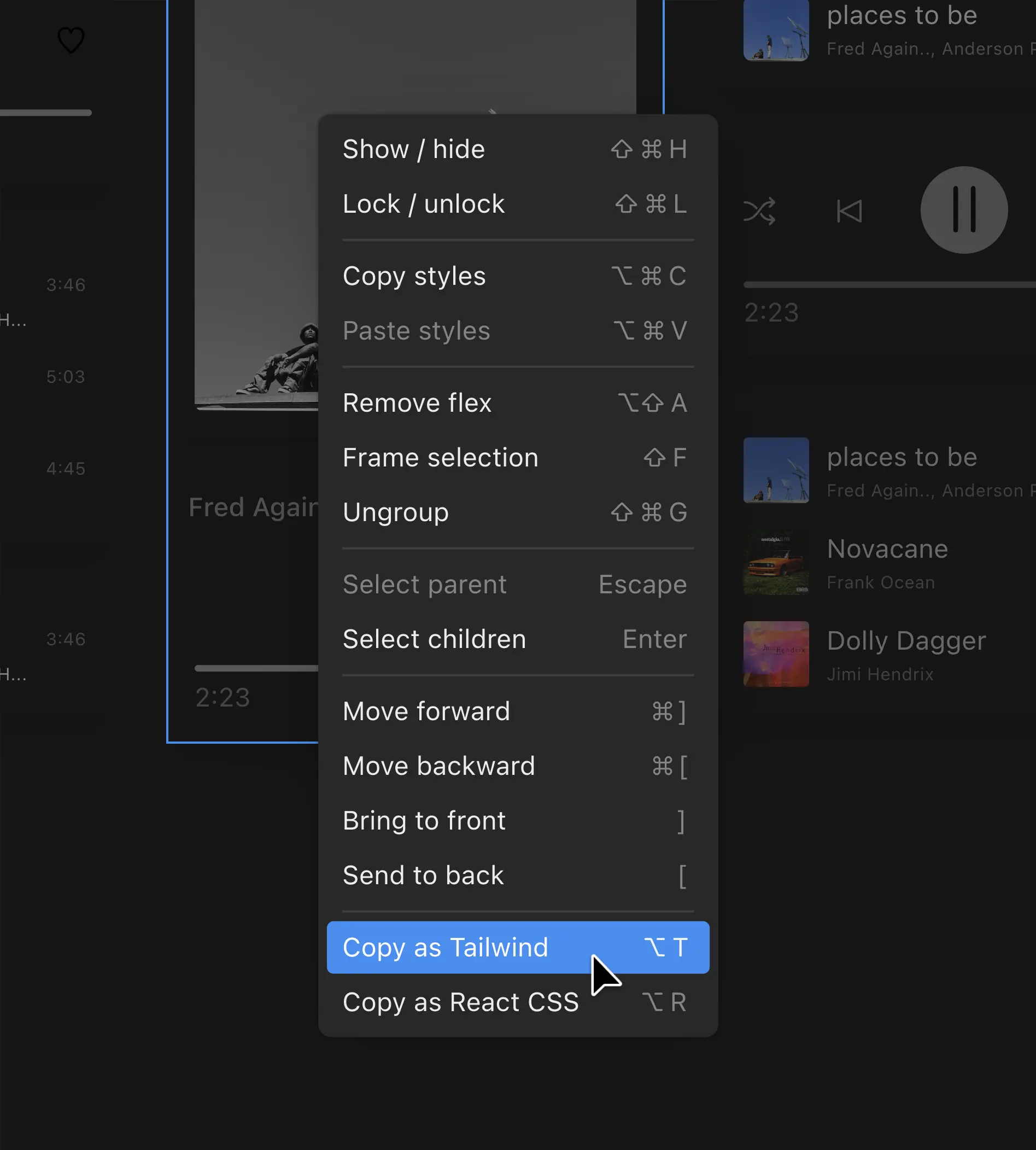The height and width of the screenshot is (1150, 1036).
Task: Choose Remove flex option
Action: coord(518,403)
